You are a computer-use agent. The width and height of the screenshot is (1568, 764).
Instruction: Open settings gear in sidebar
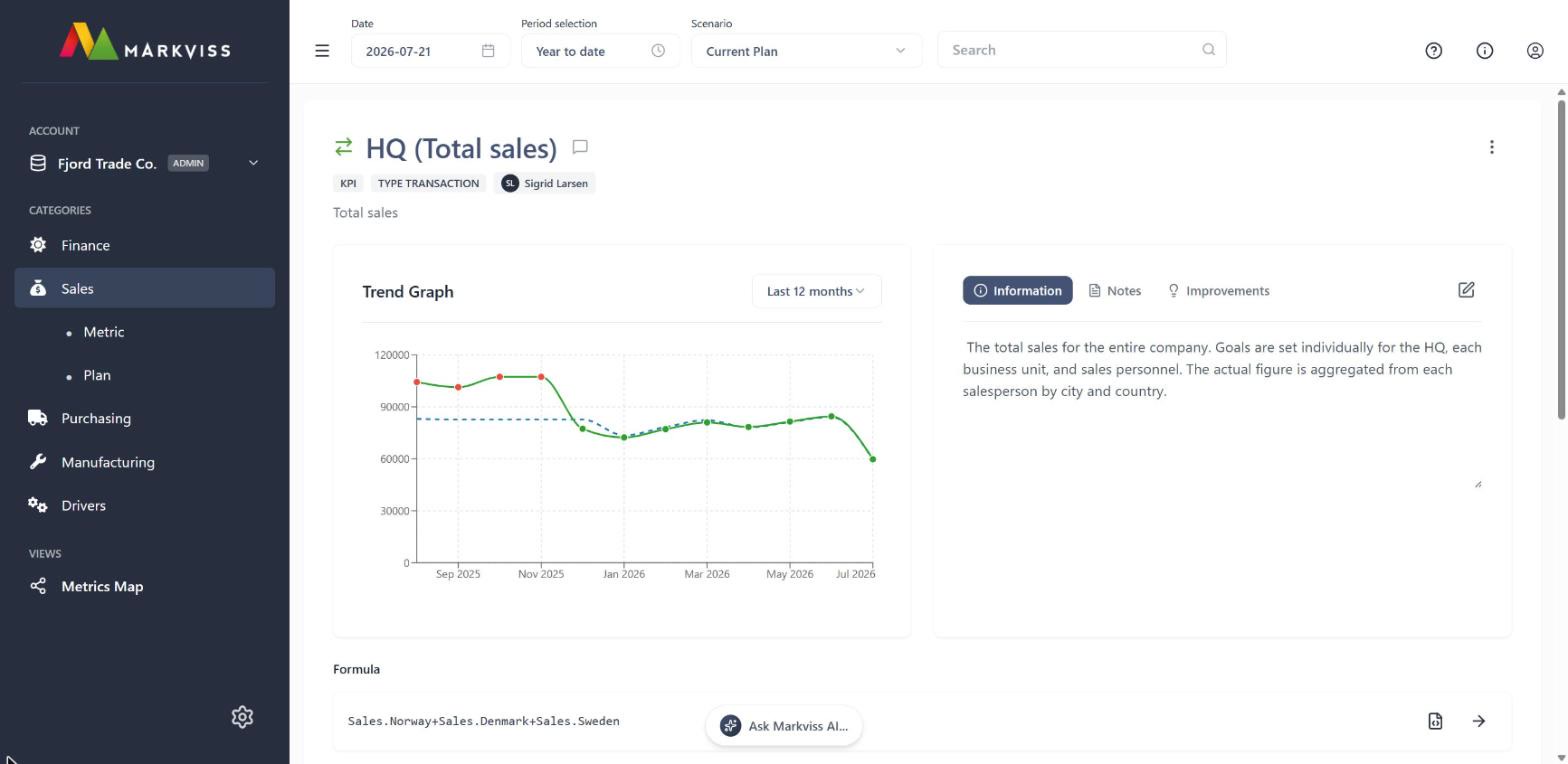click(x=242, y=717)
